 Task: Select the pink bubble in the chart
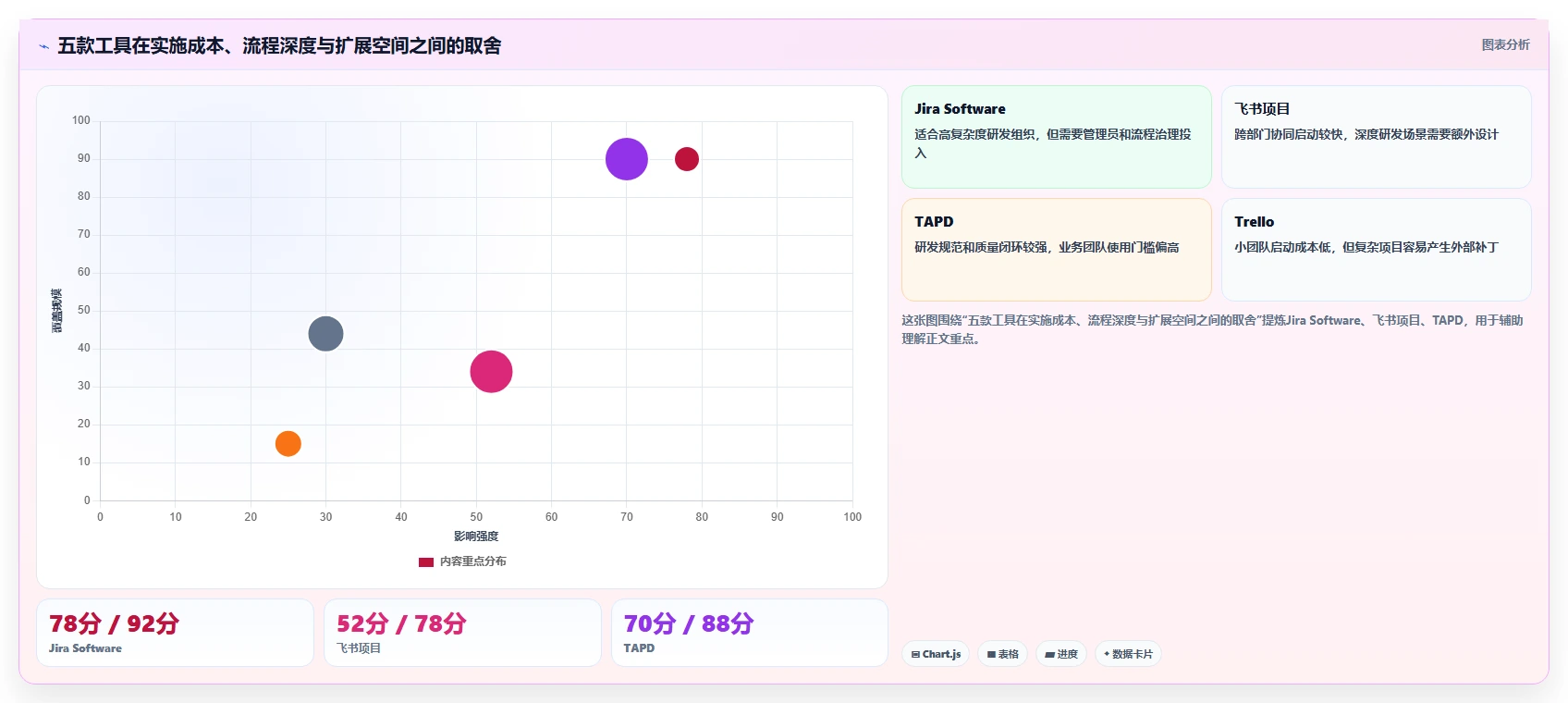click(x=491, y=372)
